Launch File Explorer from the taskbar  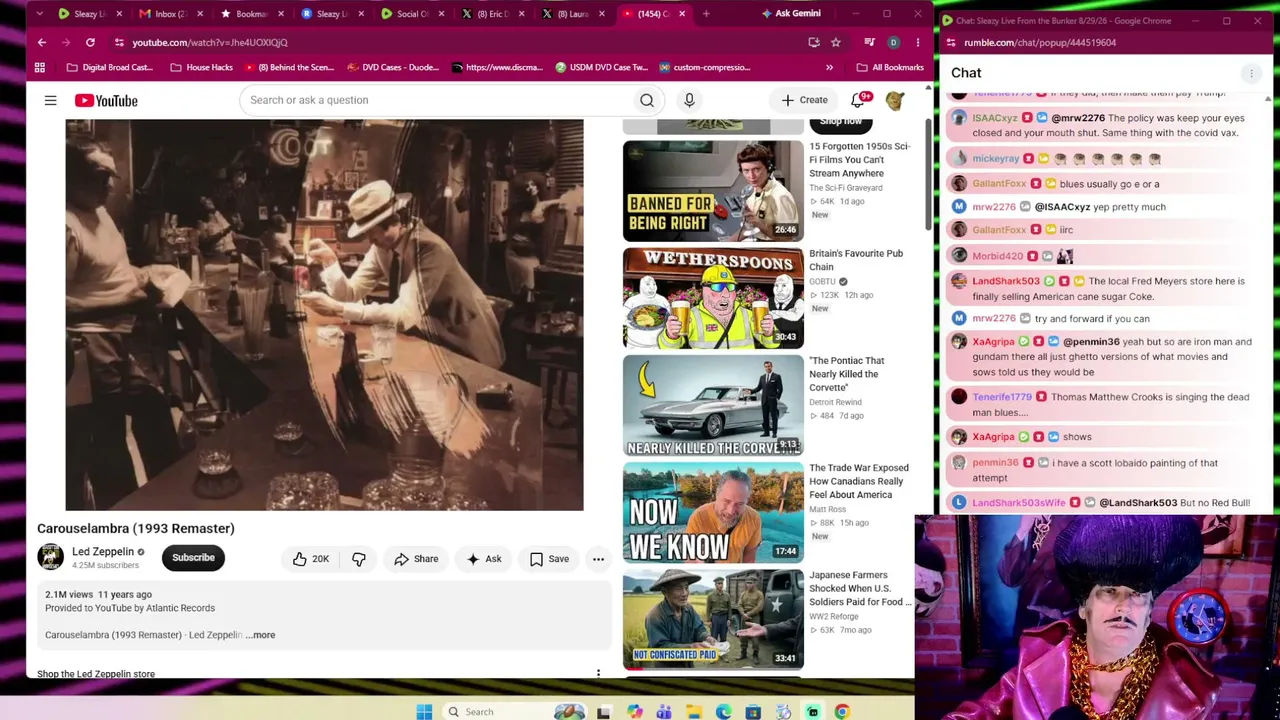[693, 712]
